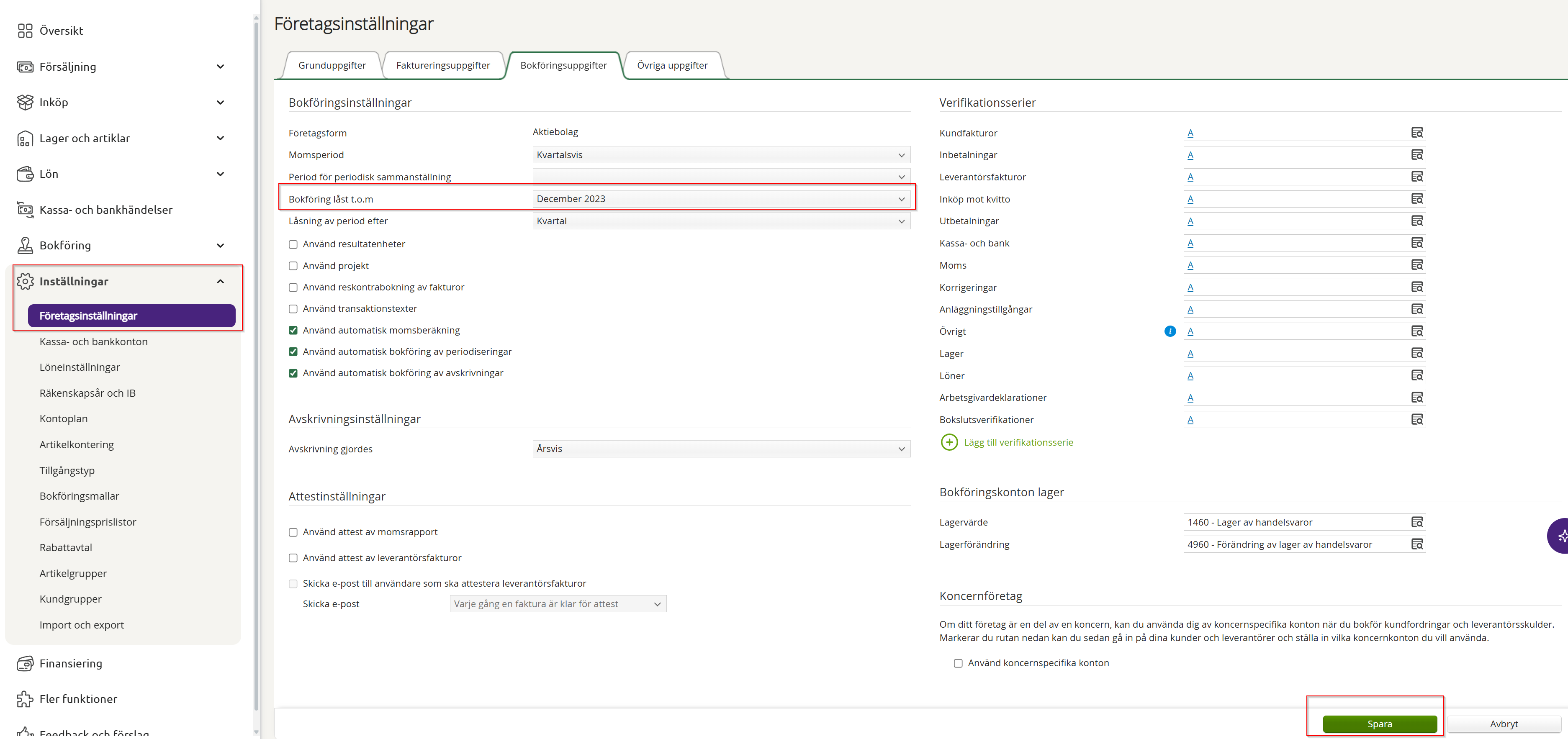1568x739 pixels.
Task: Open the purple assistant star button
Action: pyautogui.click(x=1558, y=536)
